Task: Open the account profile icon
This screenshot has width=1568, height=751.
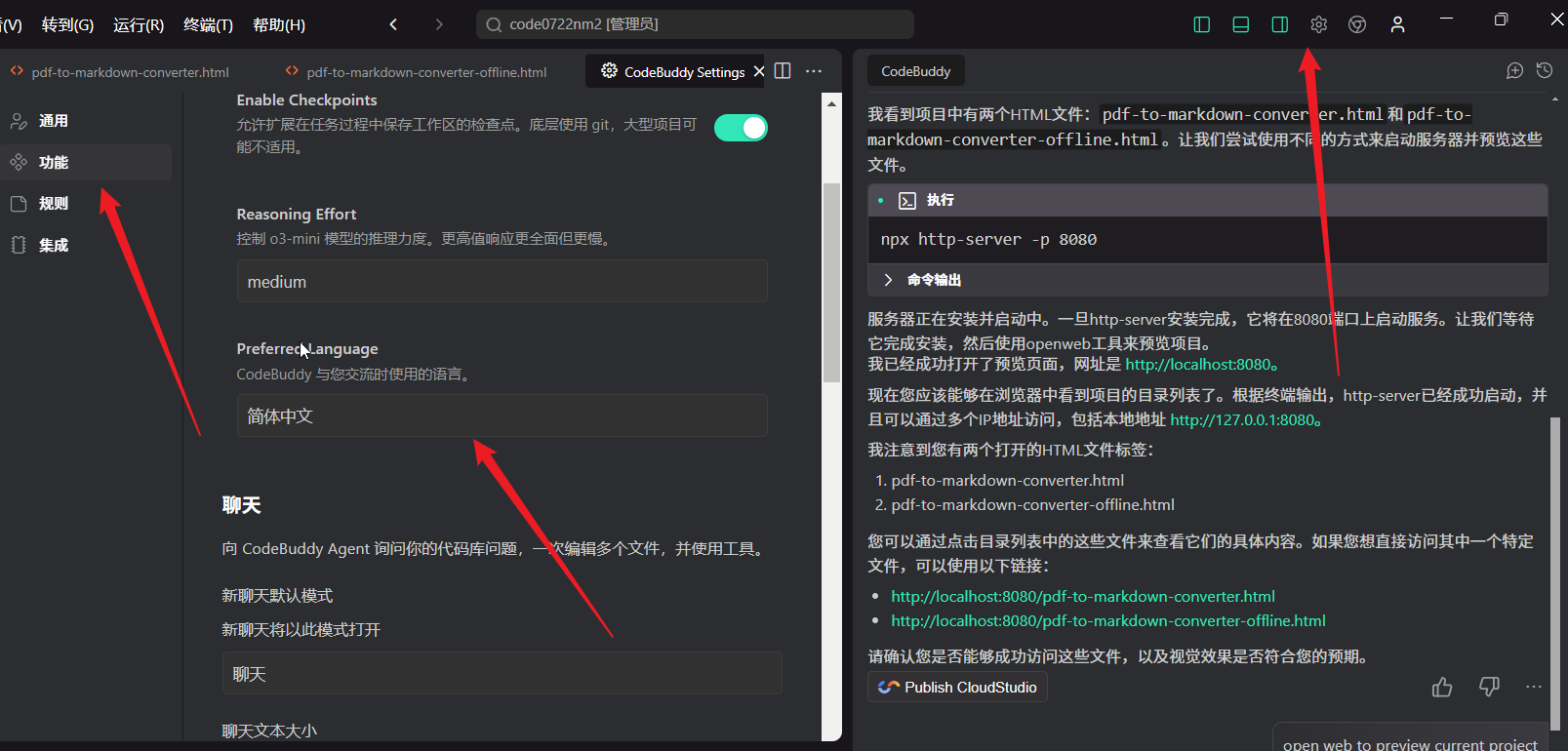Action: coord(1397,24)
